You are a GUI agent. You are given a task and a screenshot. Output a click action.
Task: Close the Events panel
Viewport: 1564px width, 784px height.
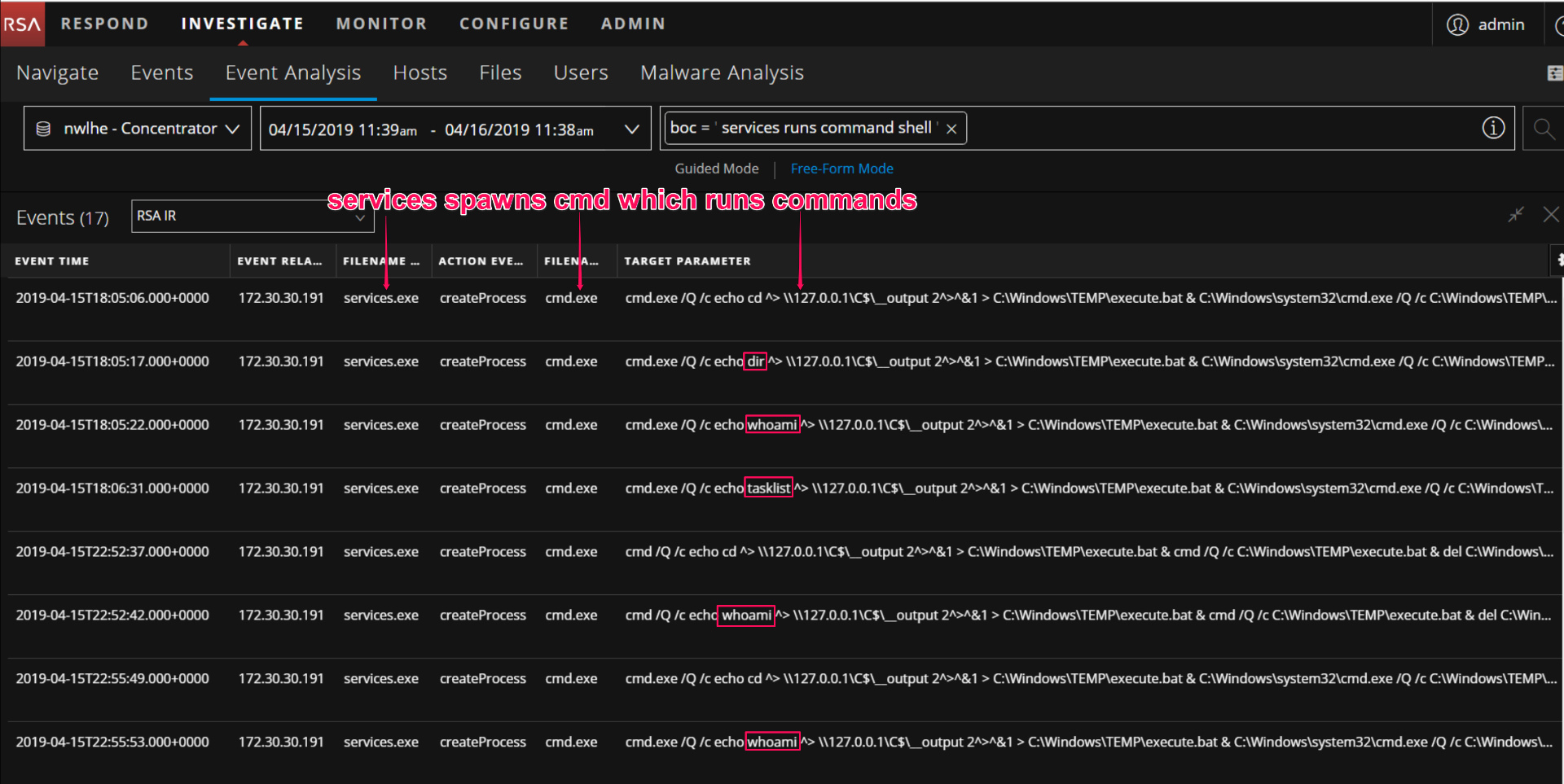coord(1550,215)
